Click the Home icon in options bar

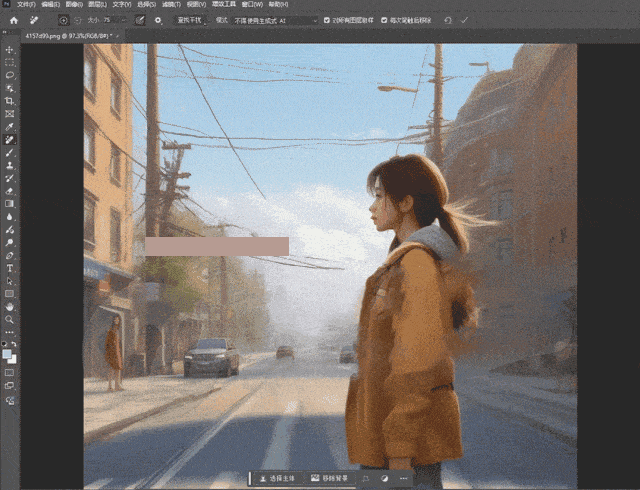(14, 20)
